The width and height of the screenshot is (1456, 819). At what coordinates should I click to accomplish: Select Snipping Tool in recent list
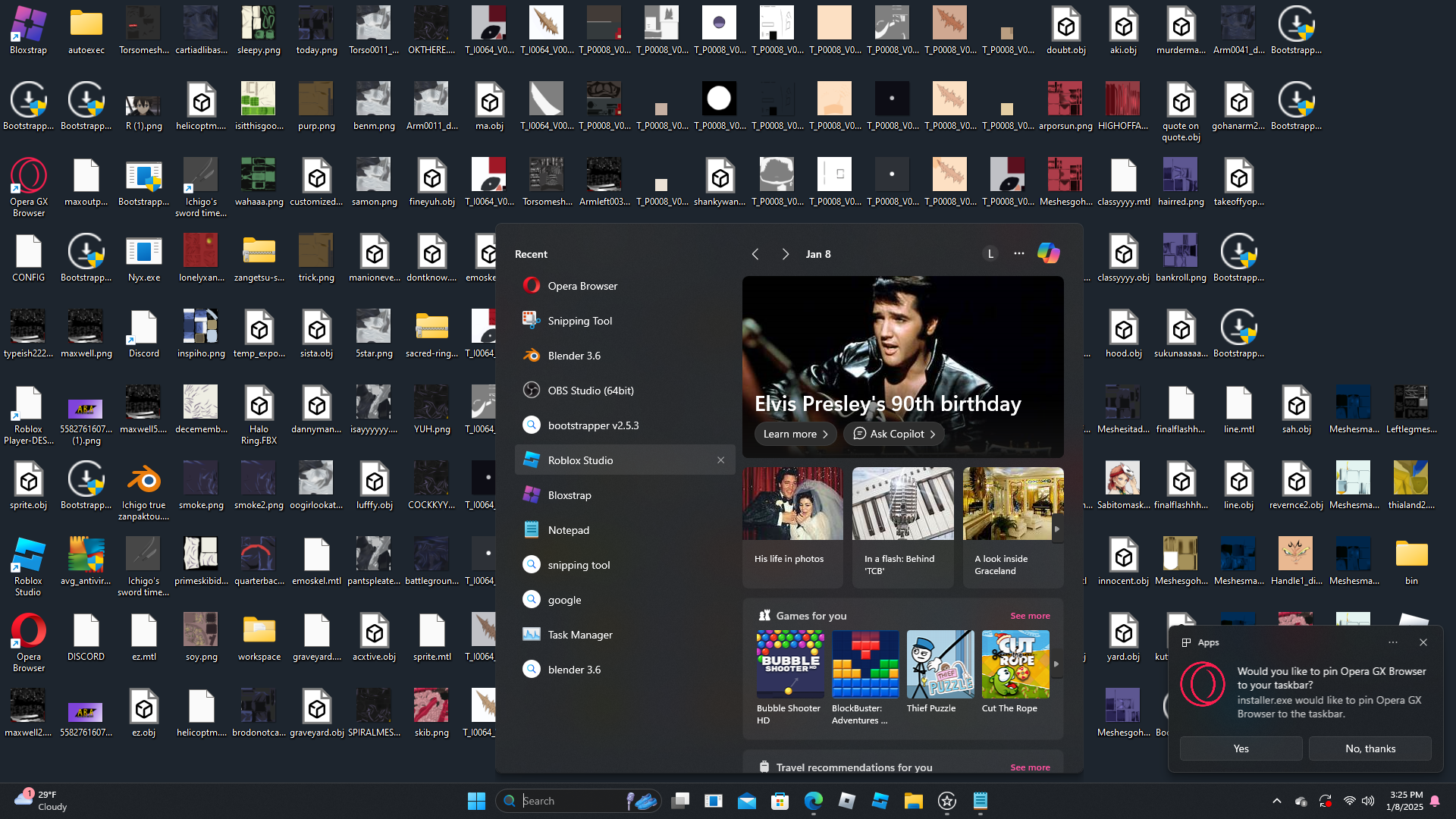click(579, 321)
